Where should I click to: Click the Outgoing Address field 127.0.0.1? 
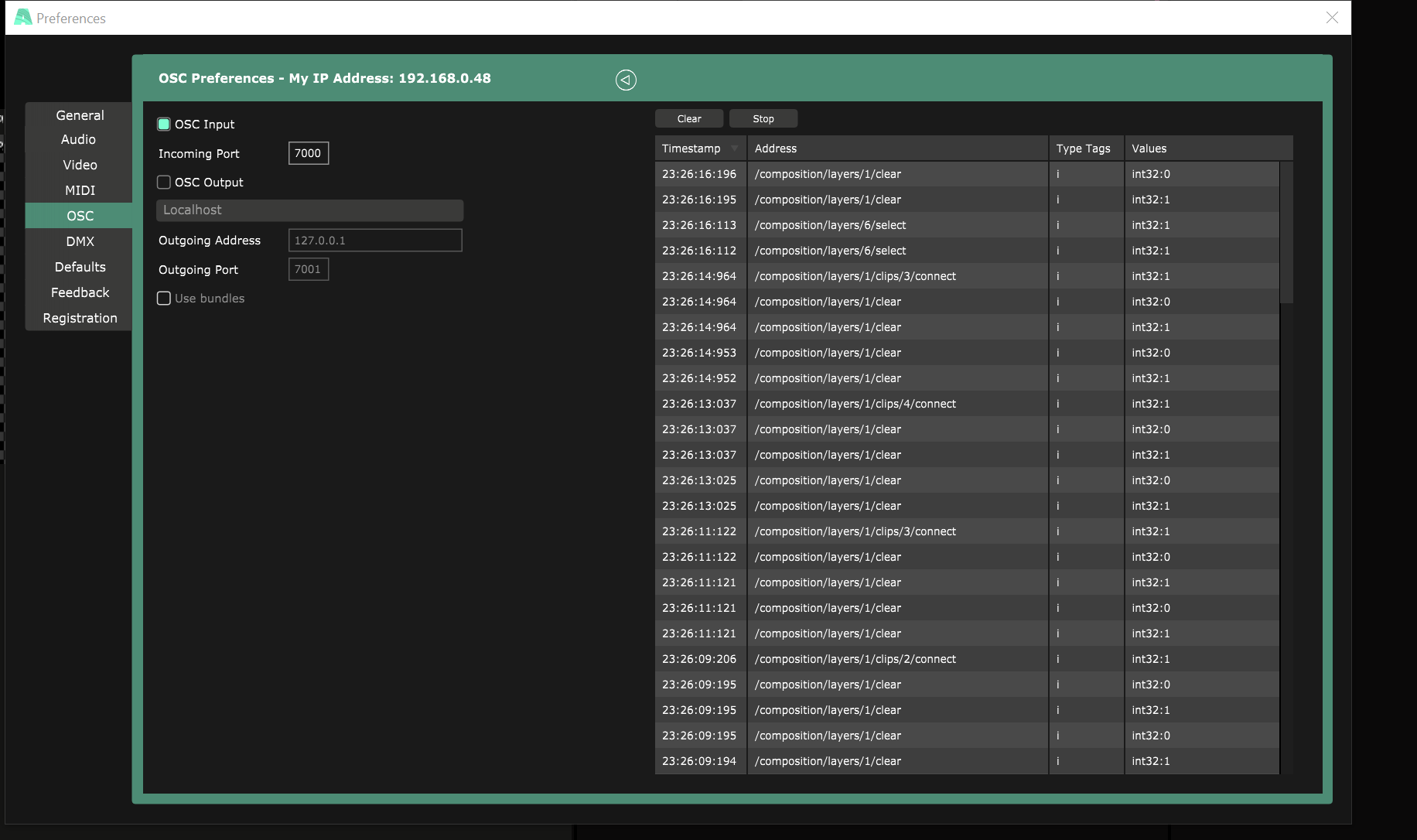pyautogui.click(x=375, y=241)
